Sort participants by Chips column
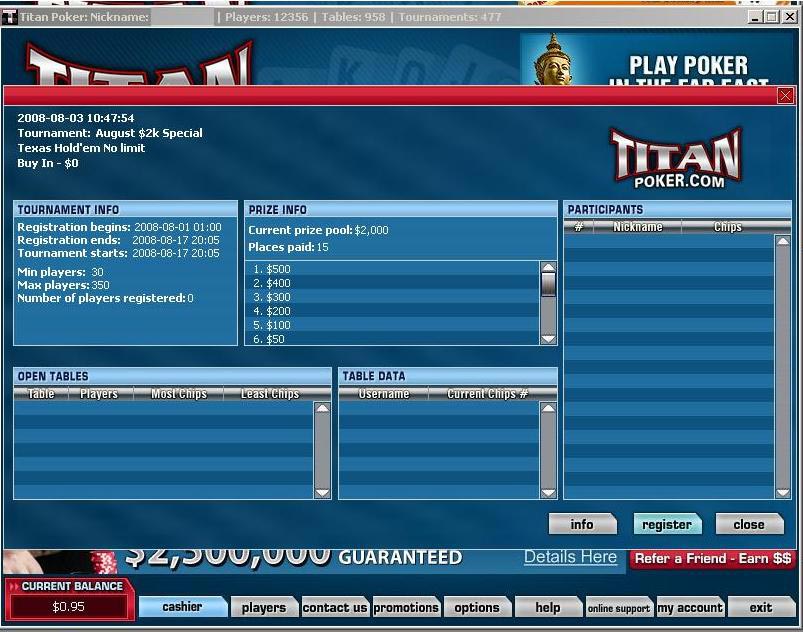 (x=728, y=227)
